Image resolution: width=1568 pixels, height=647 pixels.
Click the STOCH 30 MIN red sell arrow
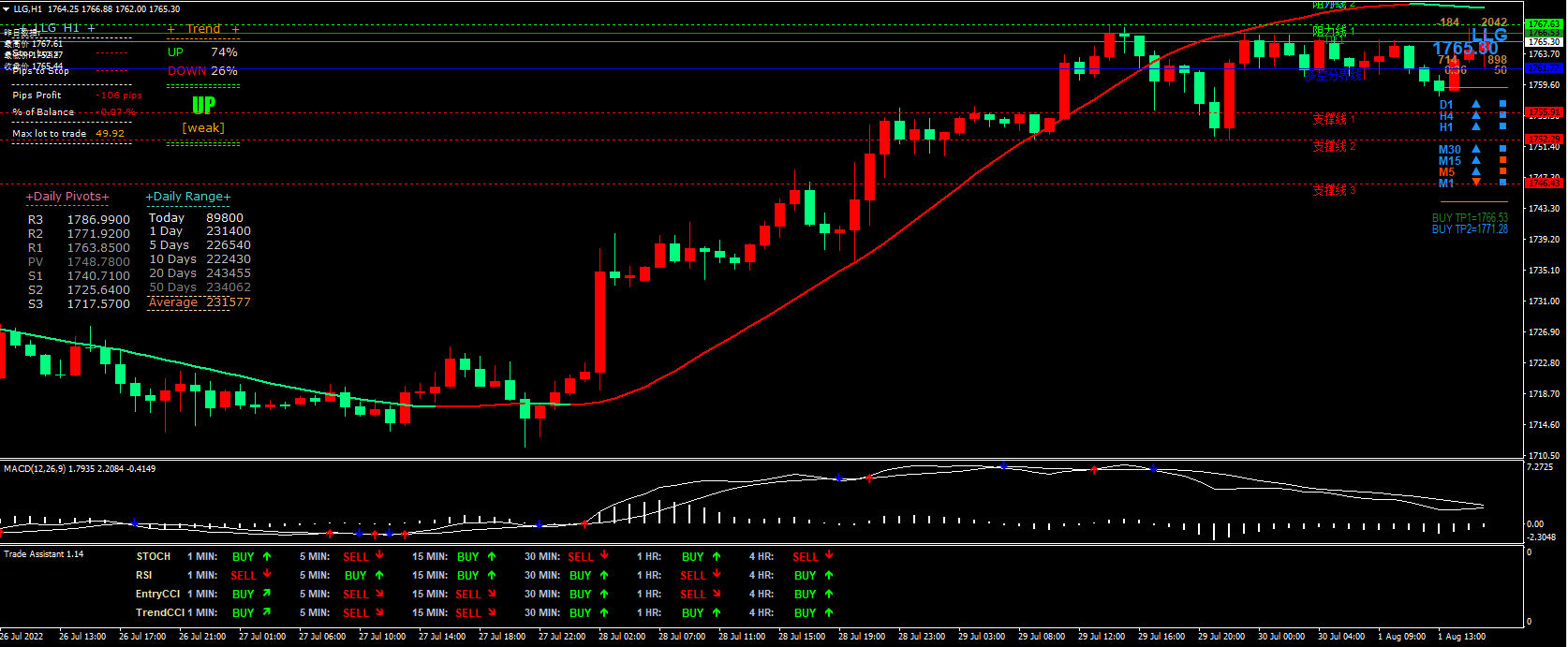pyautogui.click(x=604, y=556)
